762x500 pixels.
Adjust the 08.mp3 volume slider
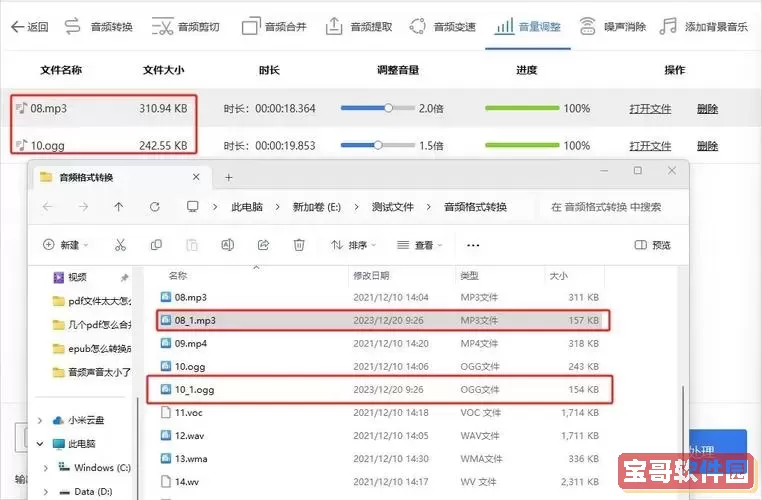[388, 108]
